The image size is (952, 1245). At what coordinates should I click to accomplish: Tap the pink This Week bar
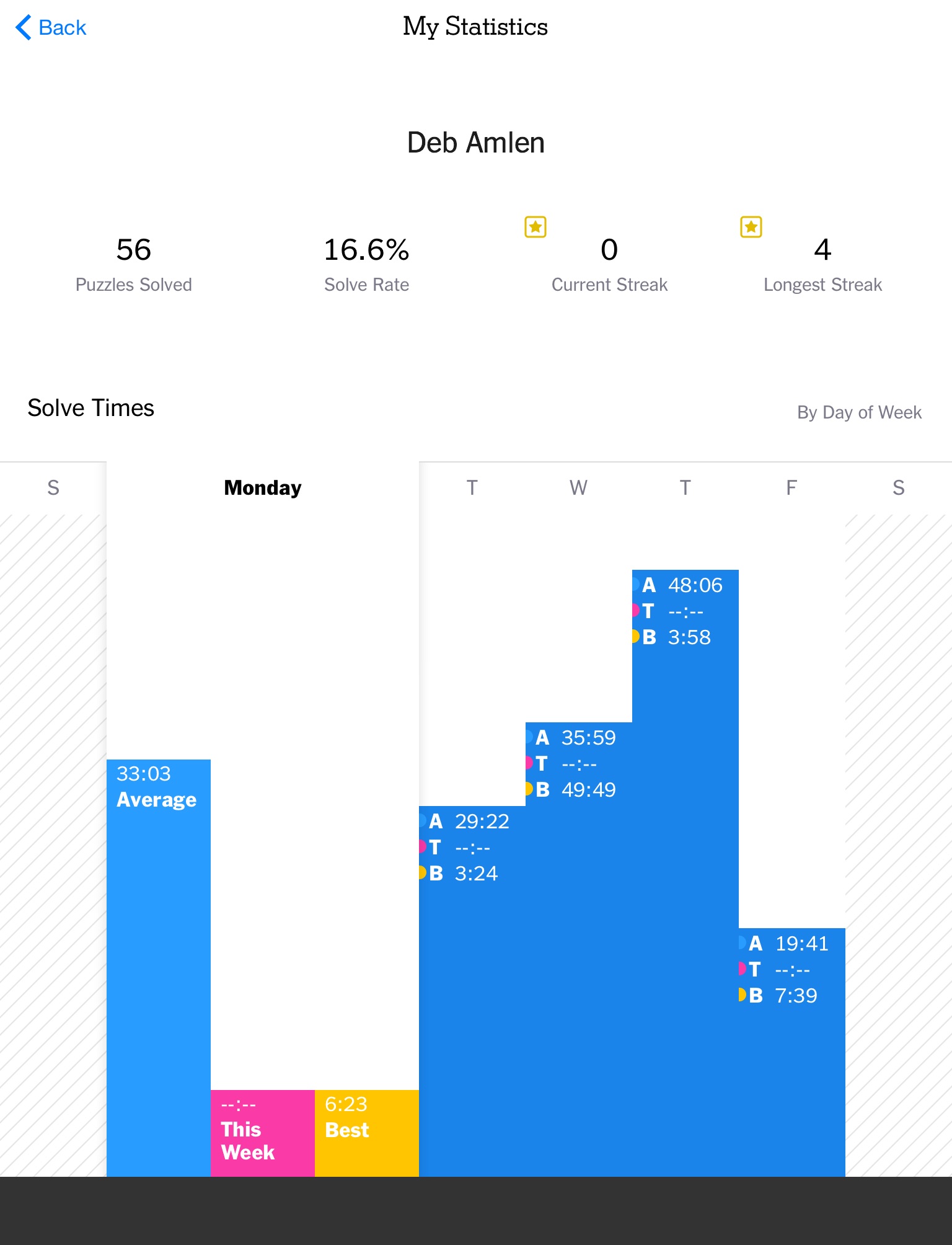263,1133
